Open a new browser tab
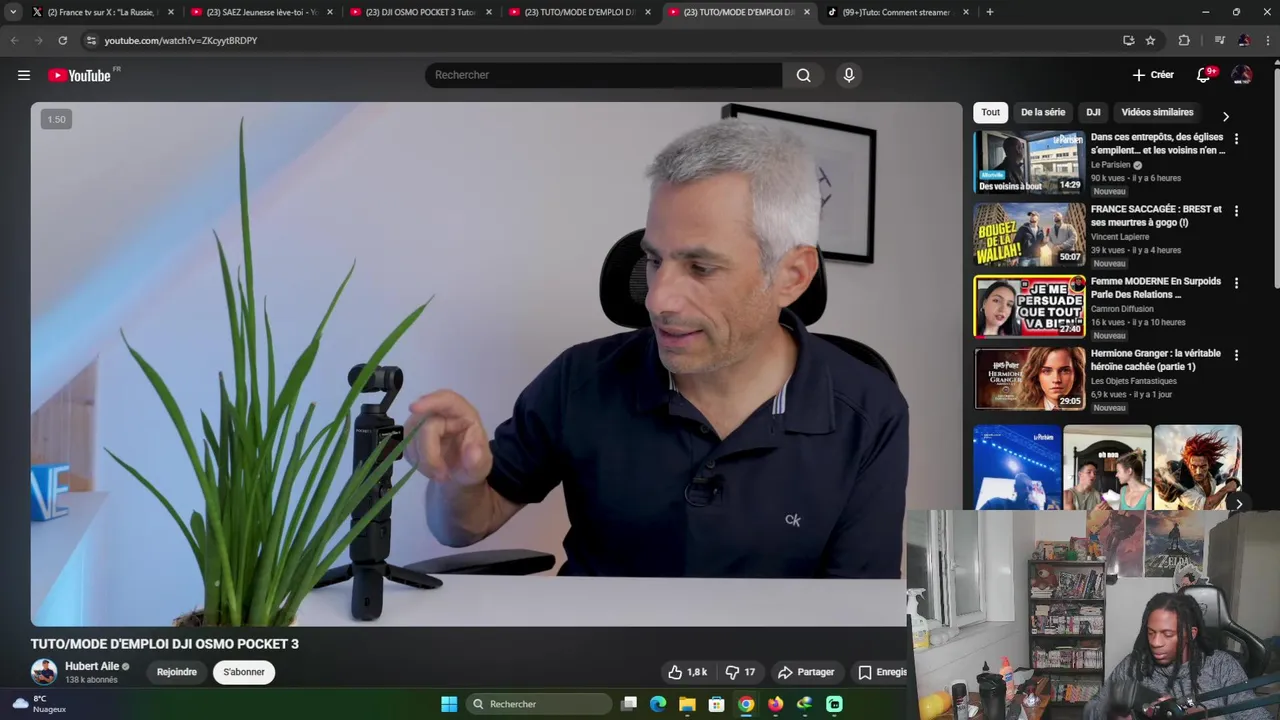 989,12
